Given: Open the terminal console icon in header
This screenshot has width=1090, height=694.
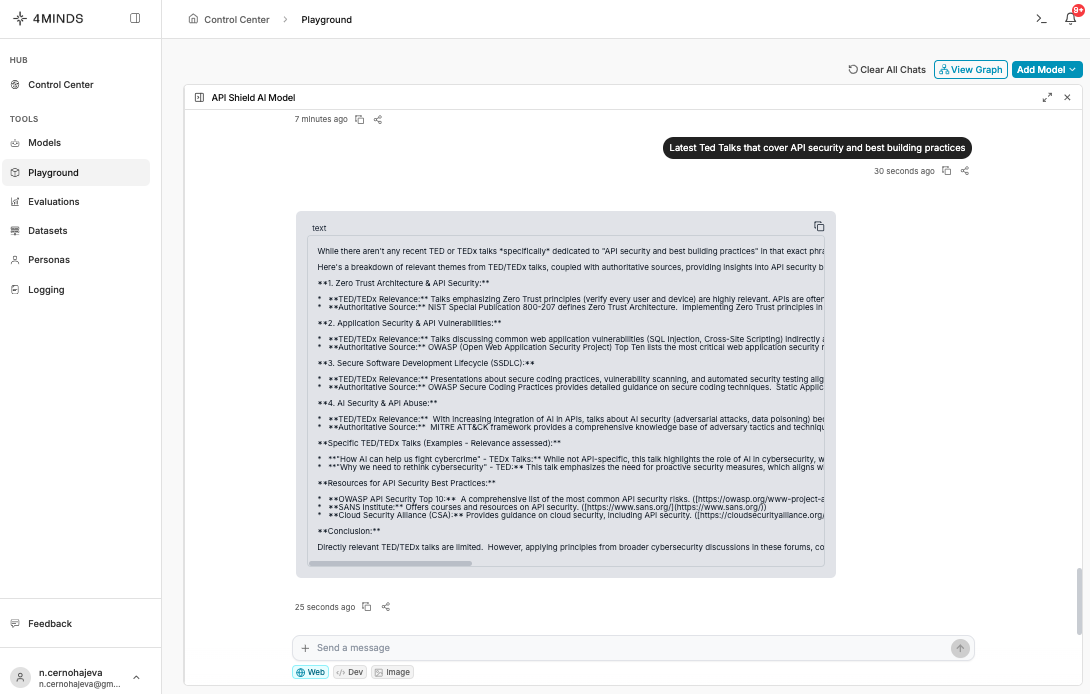Looking at the screenshot, I should point(1041,19).
